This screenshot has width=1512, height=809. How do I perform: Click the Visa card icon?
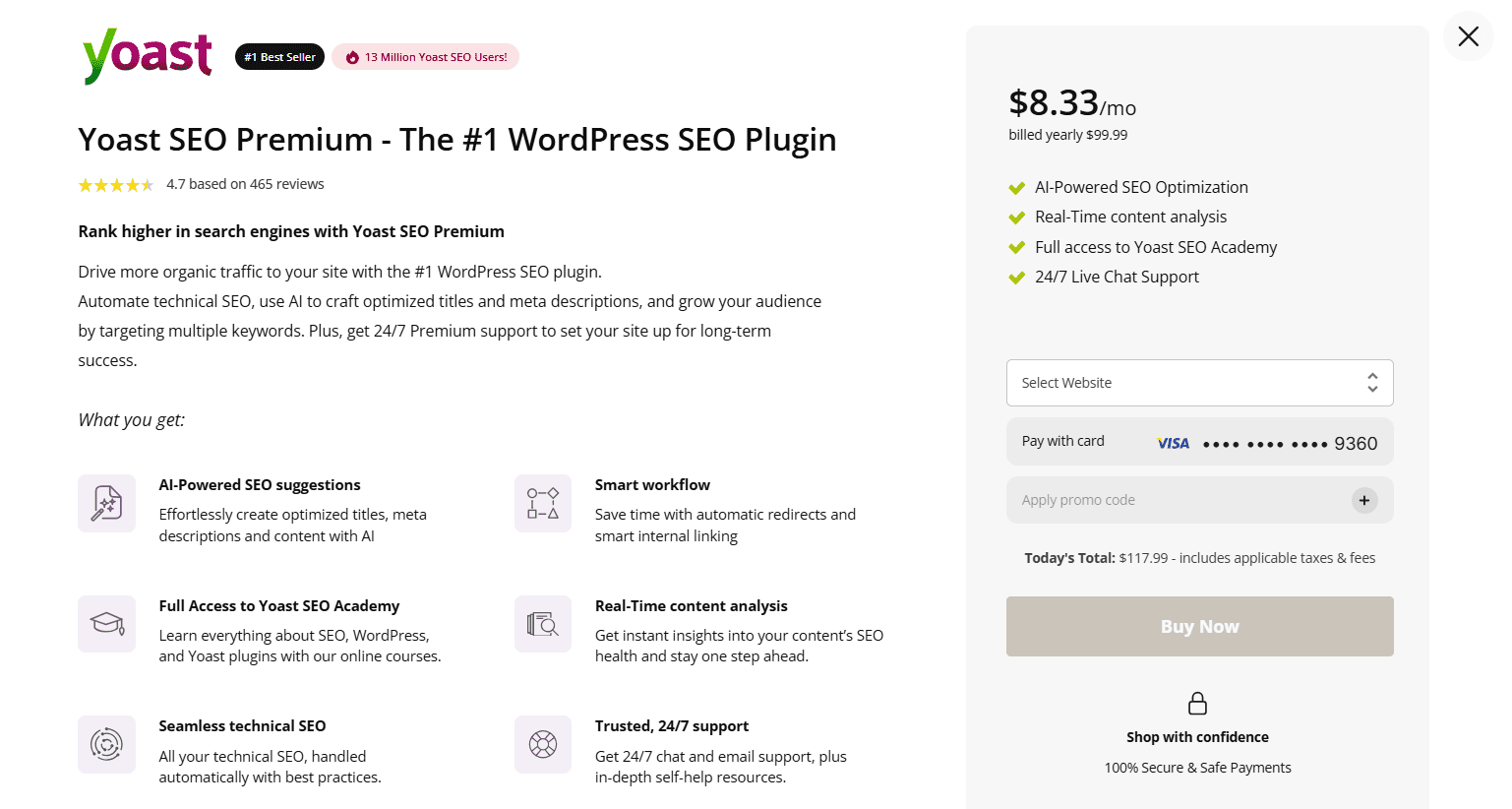(1173, 442)
